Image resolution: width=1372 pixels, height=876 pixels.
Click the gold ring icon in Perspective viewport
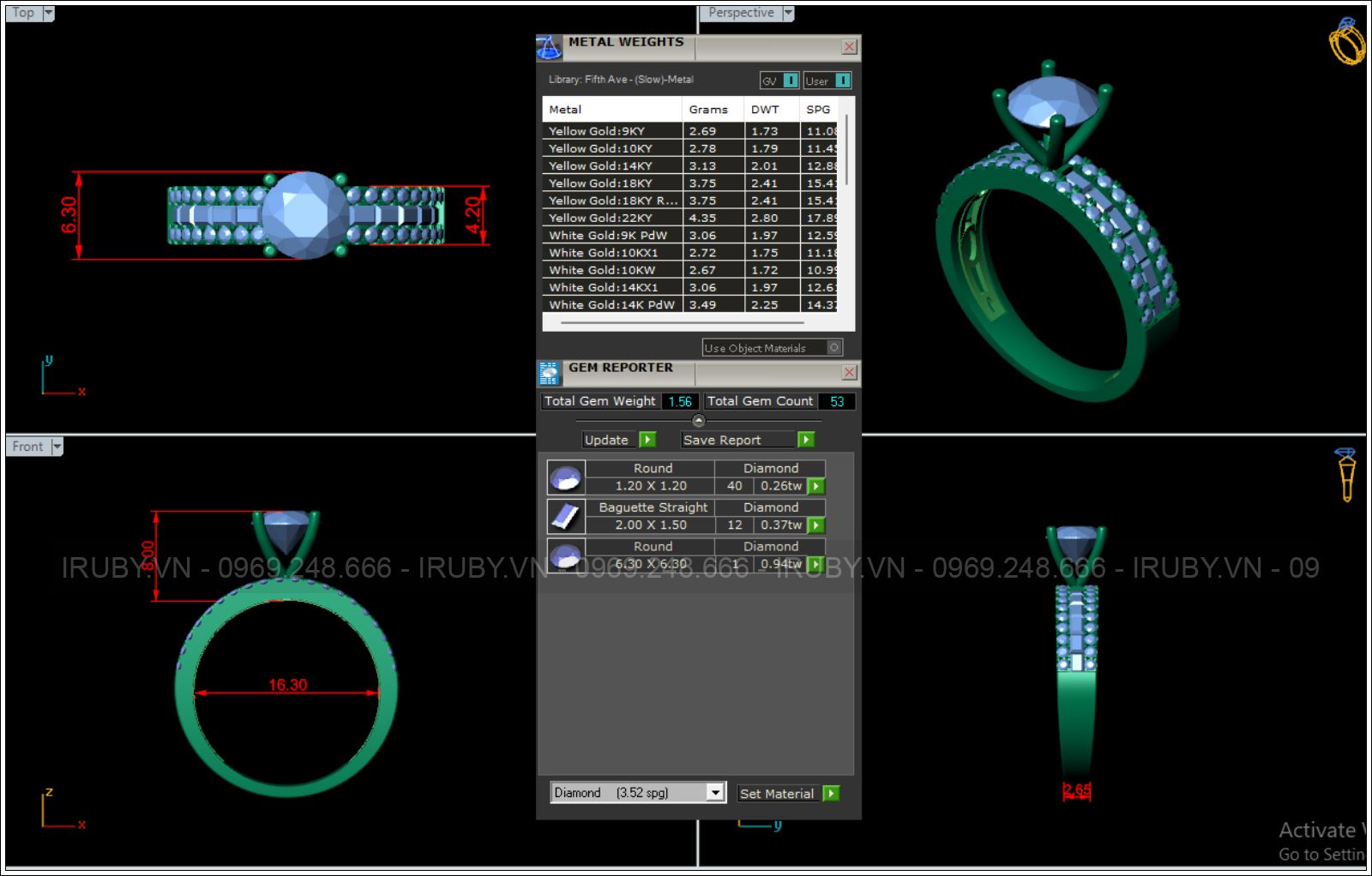(x=1346, y=40)
